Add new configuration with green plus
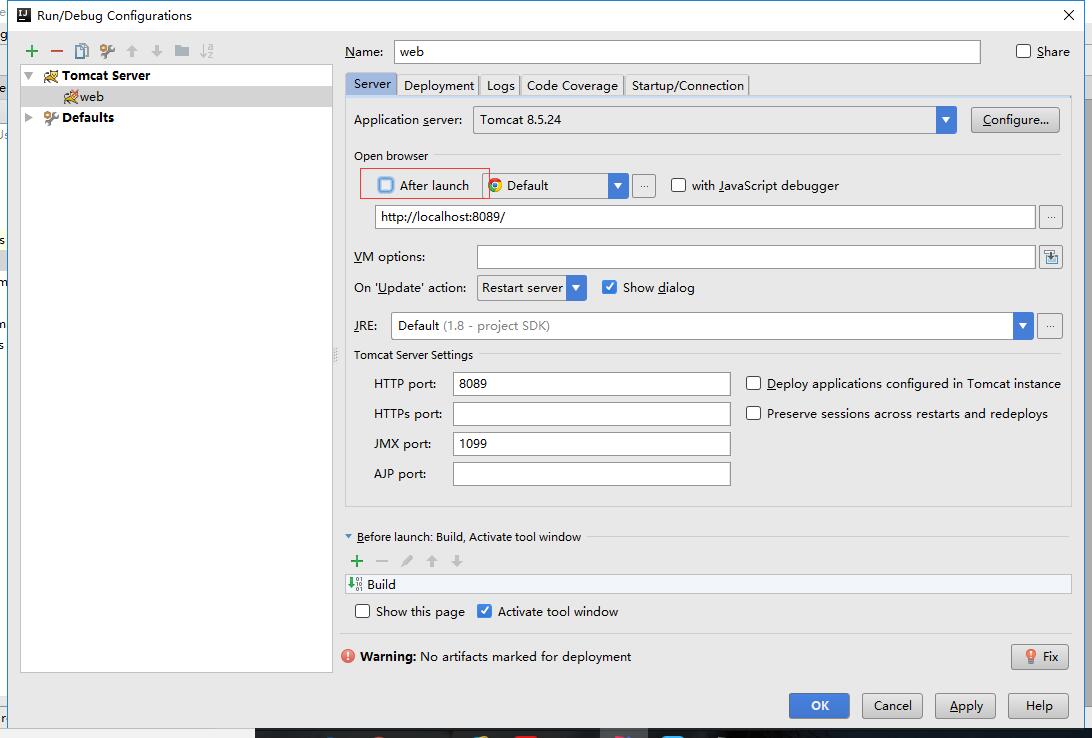This screenshot has width=1092, height=738. click(32, 51)
